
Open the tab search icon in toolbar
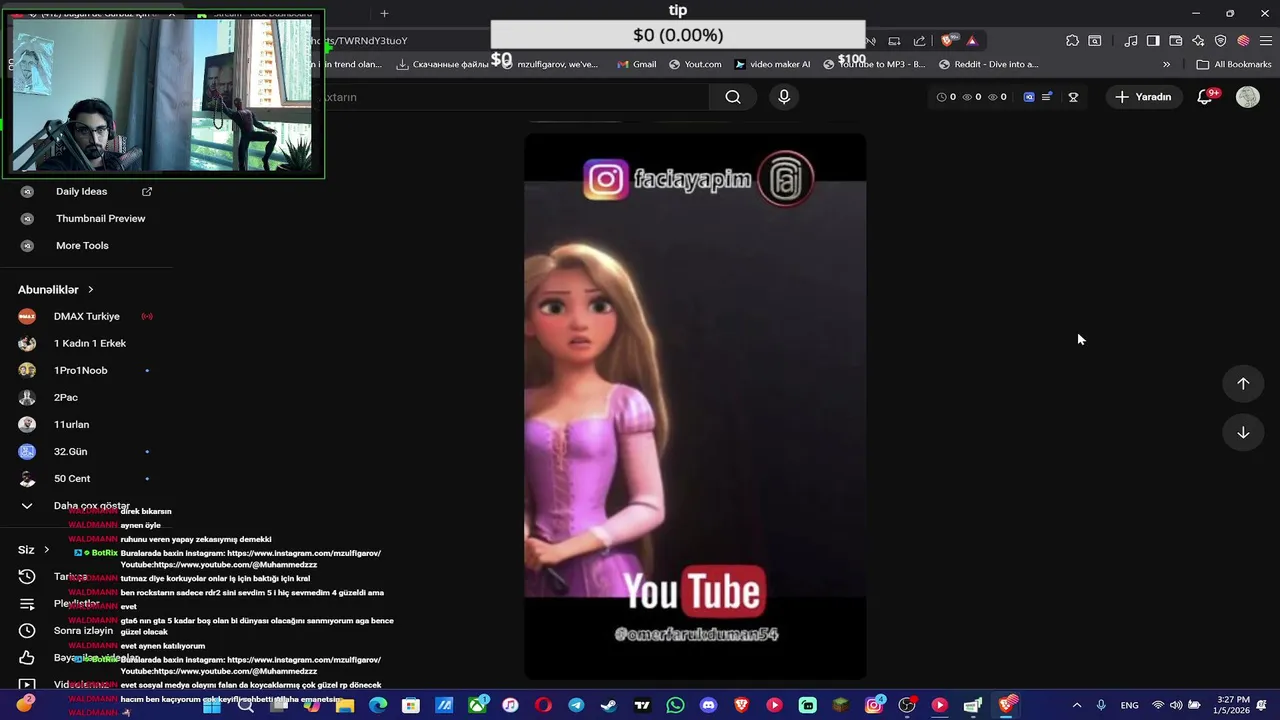(x=1095, y=41)
